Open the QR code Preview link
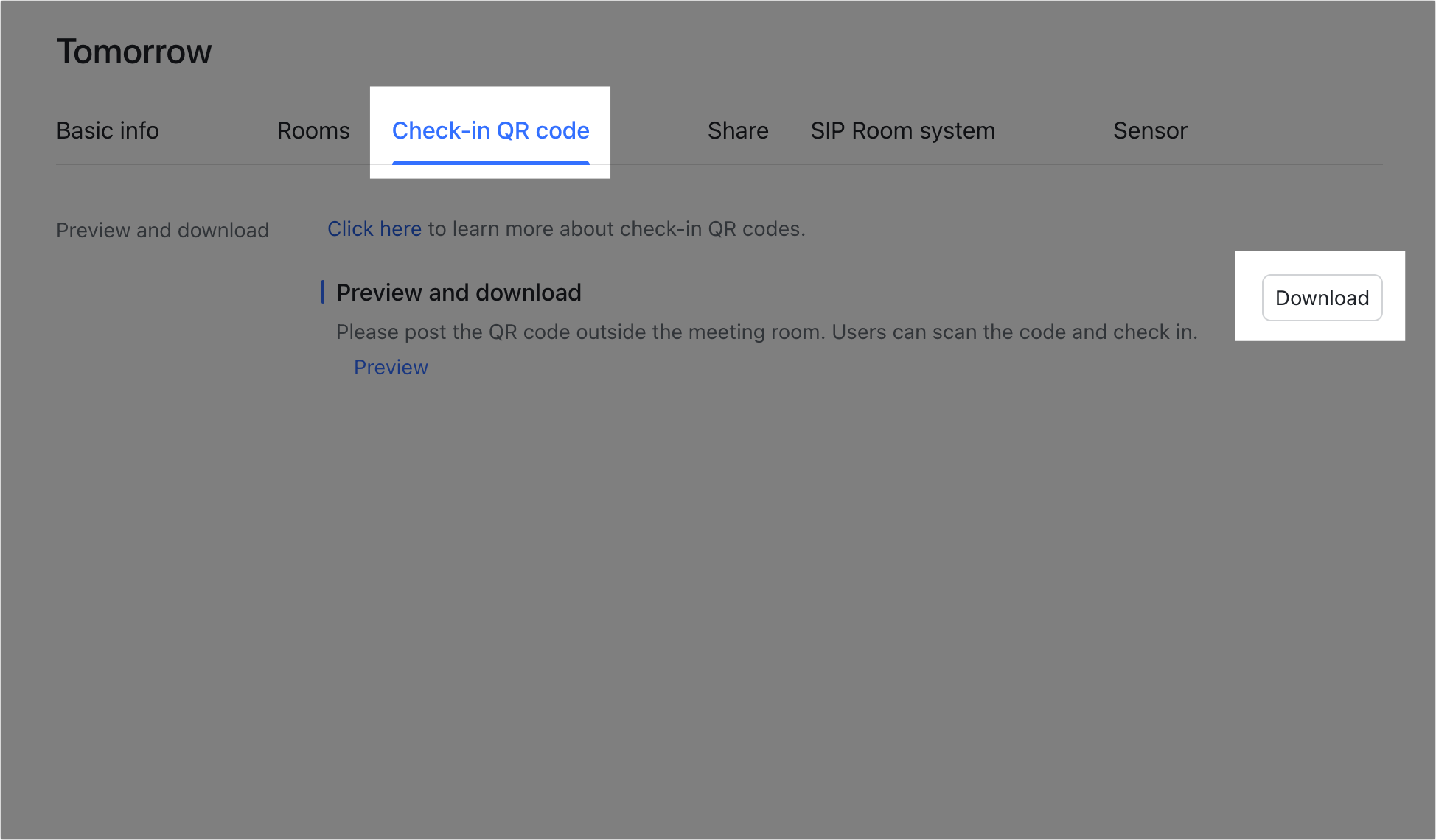 pos(391,367)
